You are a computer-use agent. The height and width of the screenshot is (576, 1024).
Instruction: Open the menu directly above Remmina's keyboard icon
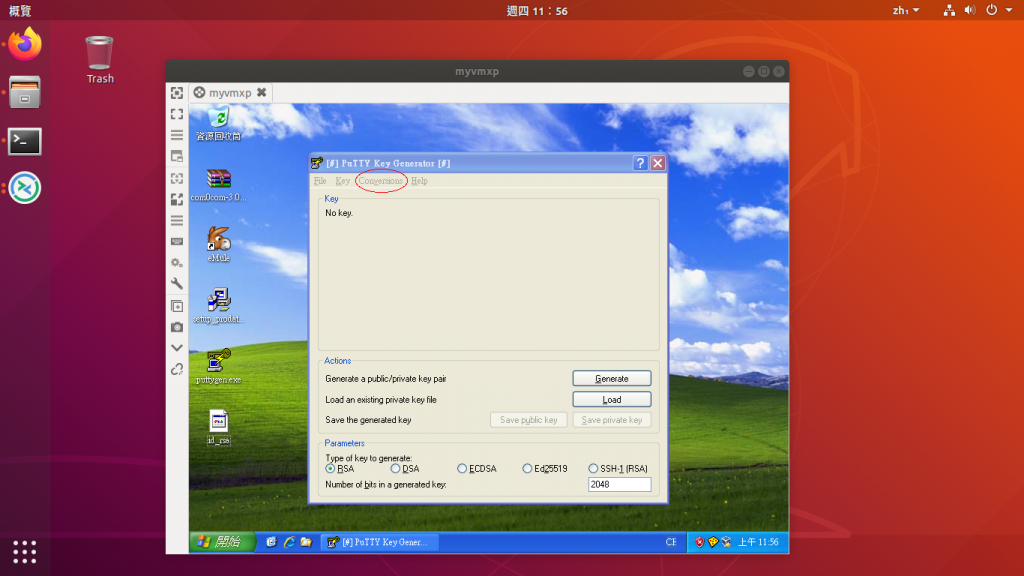click(x=177, y=221)
